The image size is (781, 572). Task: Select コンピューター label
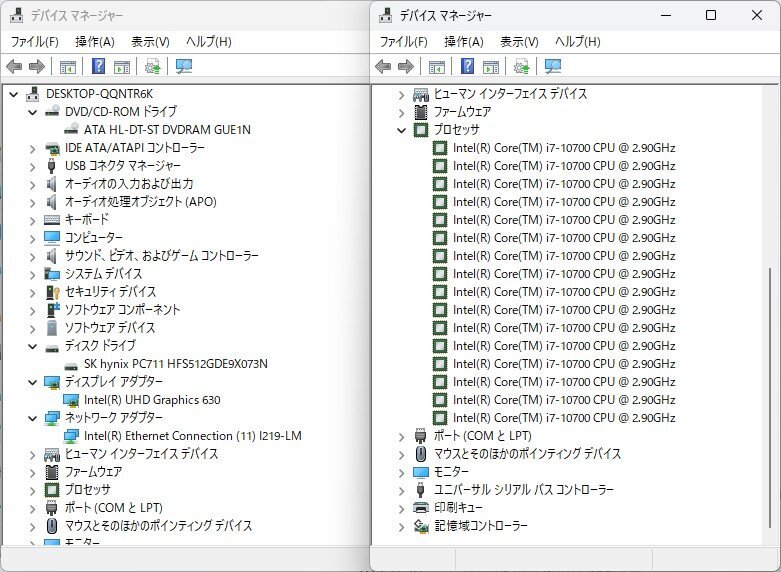94,238
